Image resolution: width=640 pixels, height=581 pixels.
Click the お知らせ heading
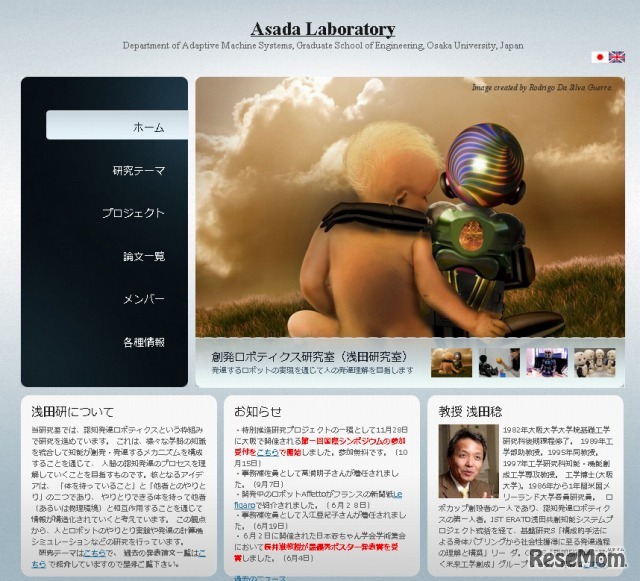(x=258, y=412)
